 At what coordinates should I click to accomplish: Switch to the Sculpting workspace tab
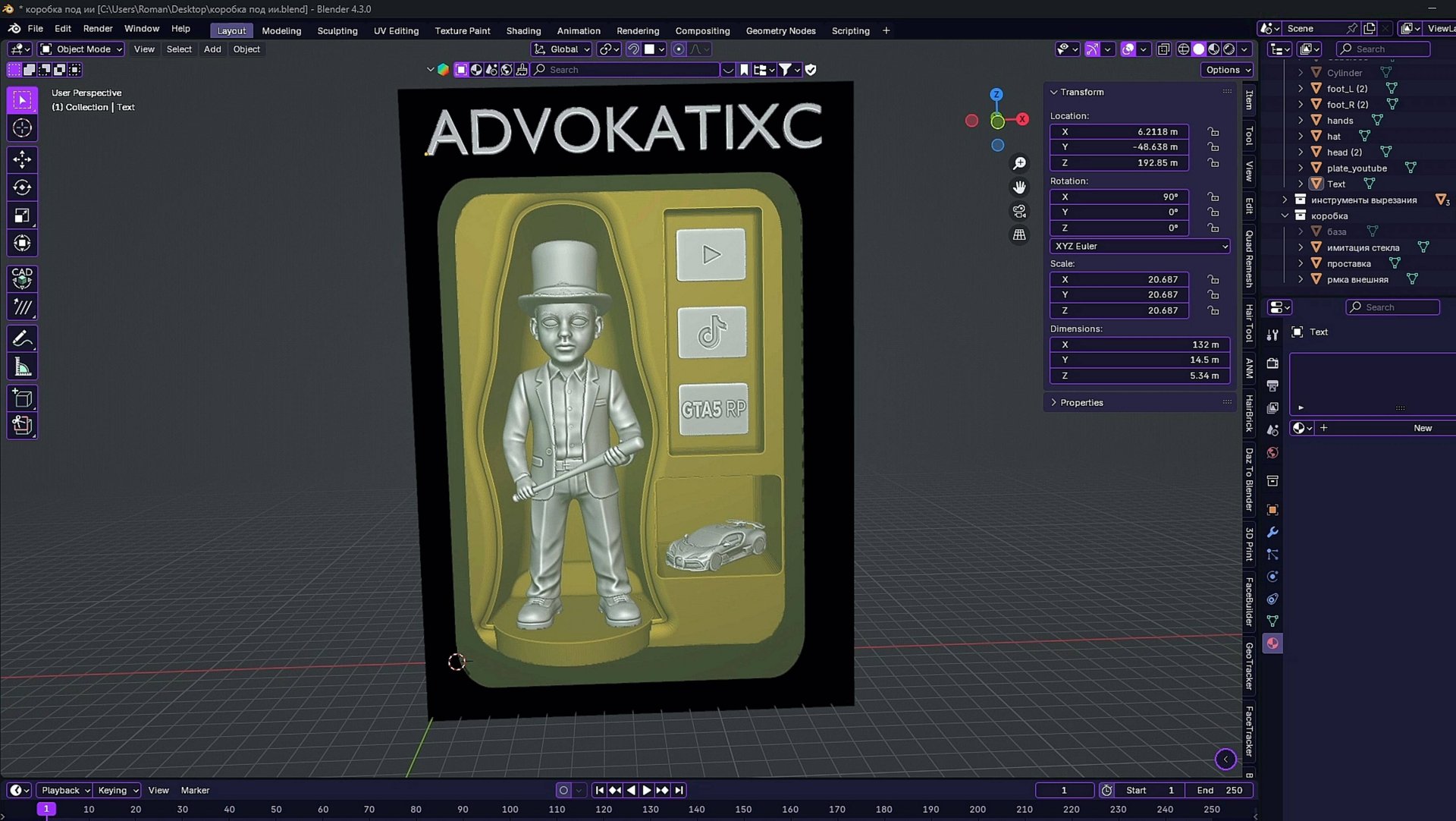click(x=337, y=31)
